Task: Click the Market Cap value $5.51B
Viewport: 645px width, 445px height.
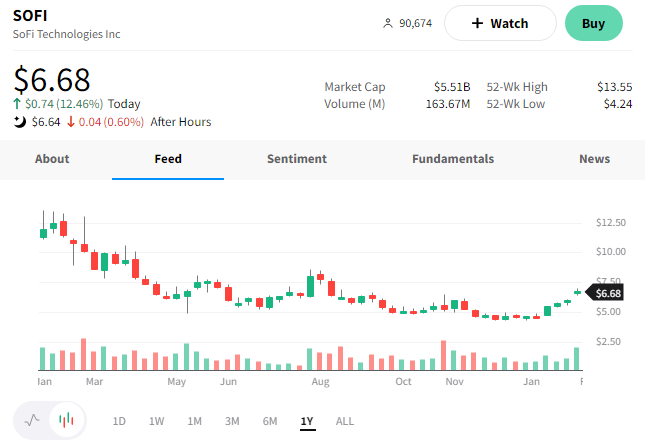Action: (452, 87)
